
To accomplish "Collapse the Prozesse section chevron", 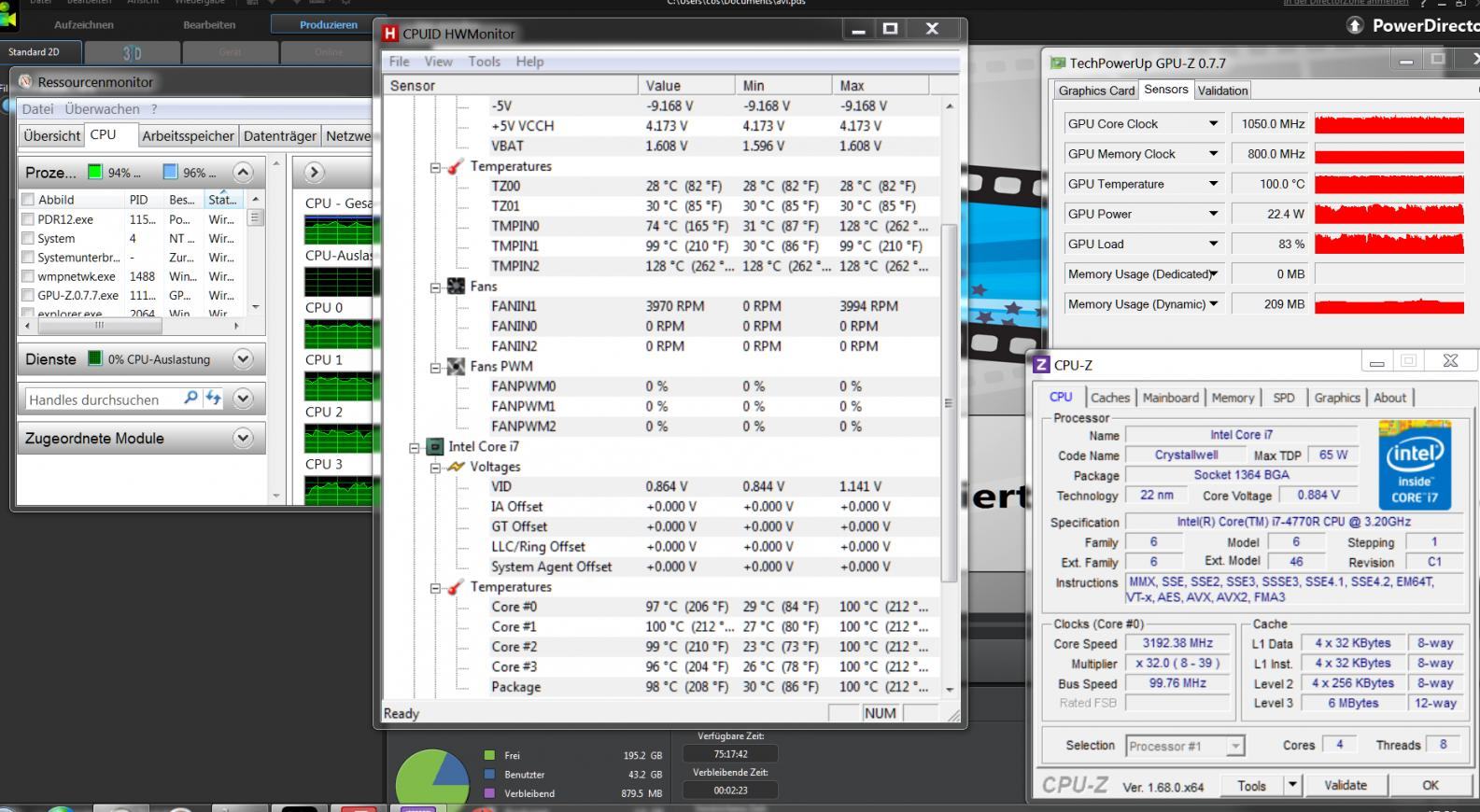I will click(x=243, y=173).
